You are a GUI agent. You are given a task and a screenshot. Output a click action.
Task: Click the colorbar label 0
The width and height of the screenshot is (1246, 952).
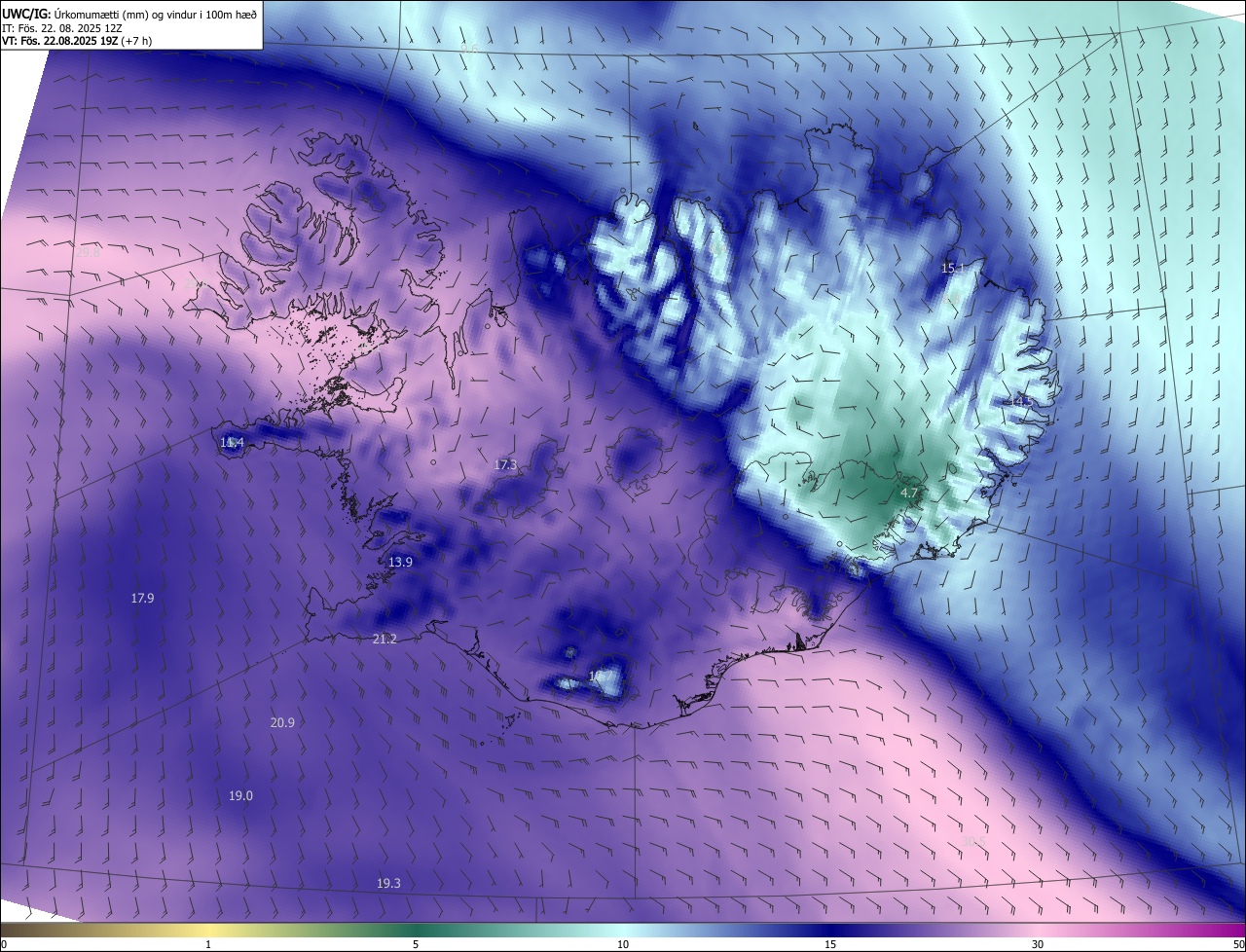[4, 944]
